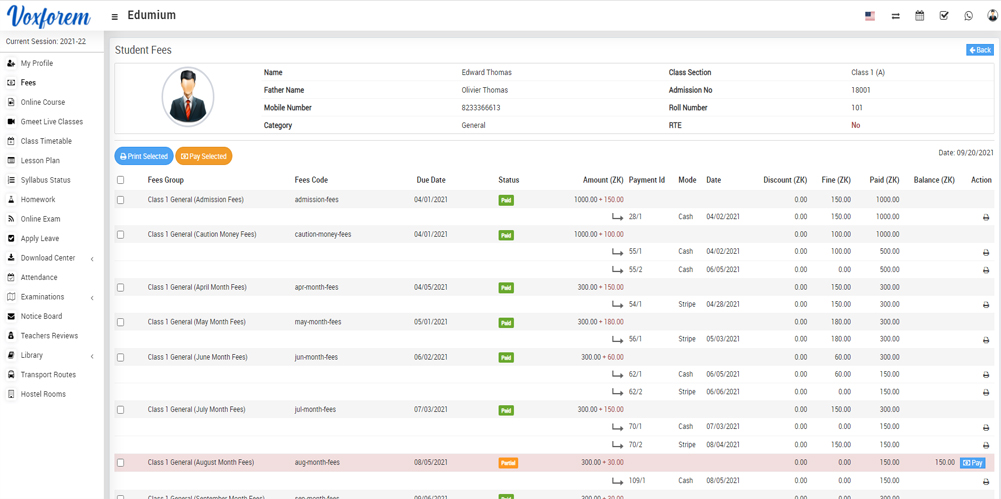Open the WhatsApp chat icon
The width and height of the screenshot is (1001, 499).
(968, 16)
